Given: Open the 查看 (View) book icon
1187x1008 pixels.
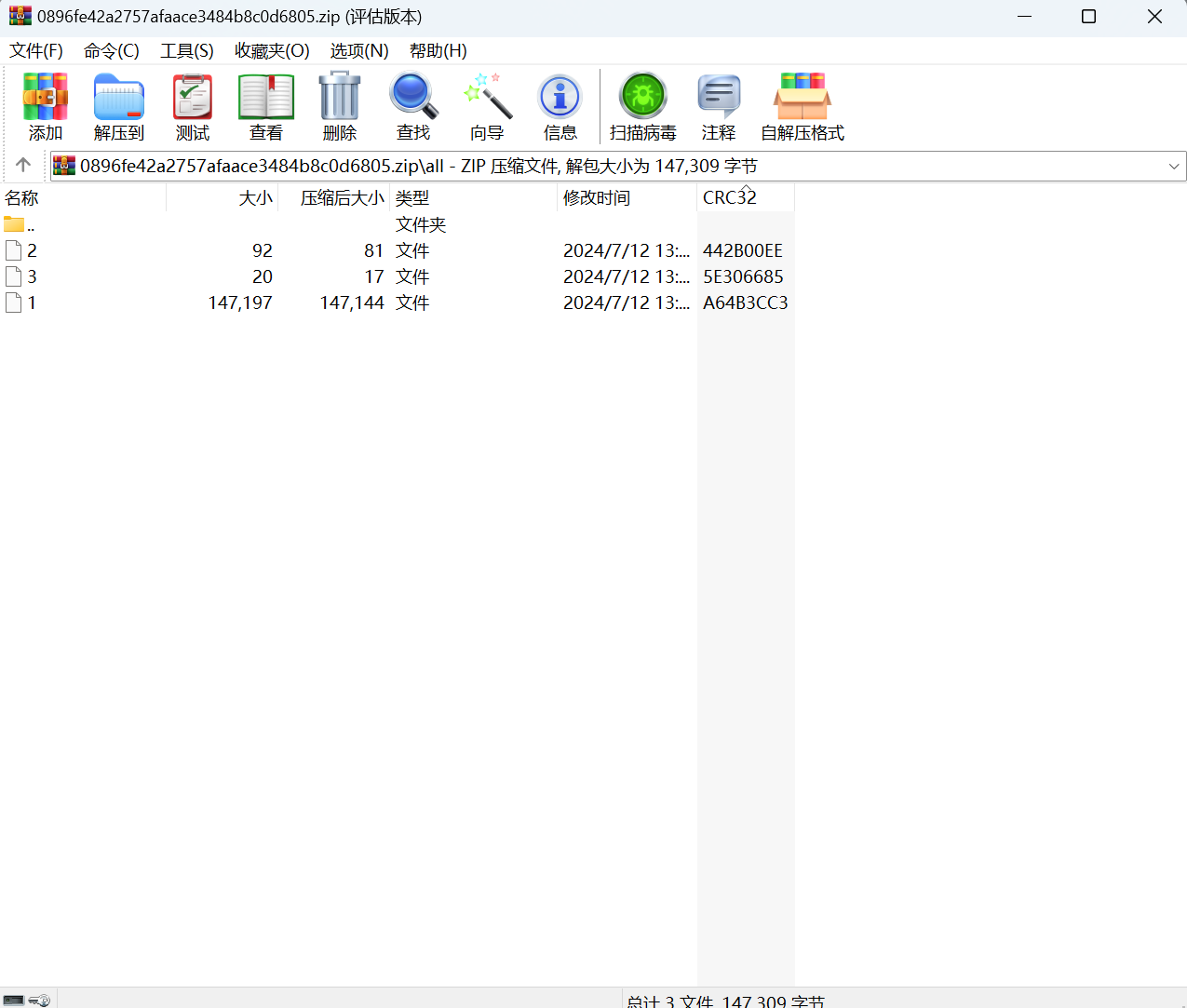Looking at the screenshot, I should click(x=266, y=97).
